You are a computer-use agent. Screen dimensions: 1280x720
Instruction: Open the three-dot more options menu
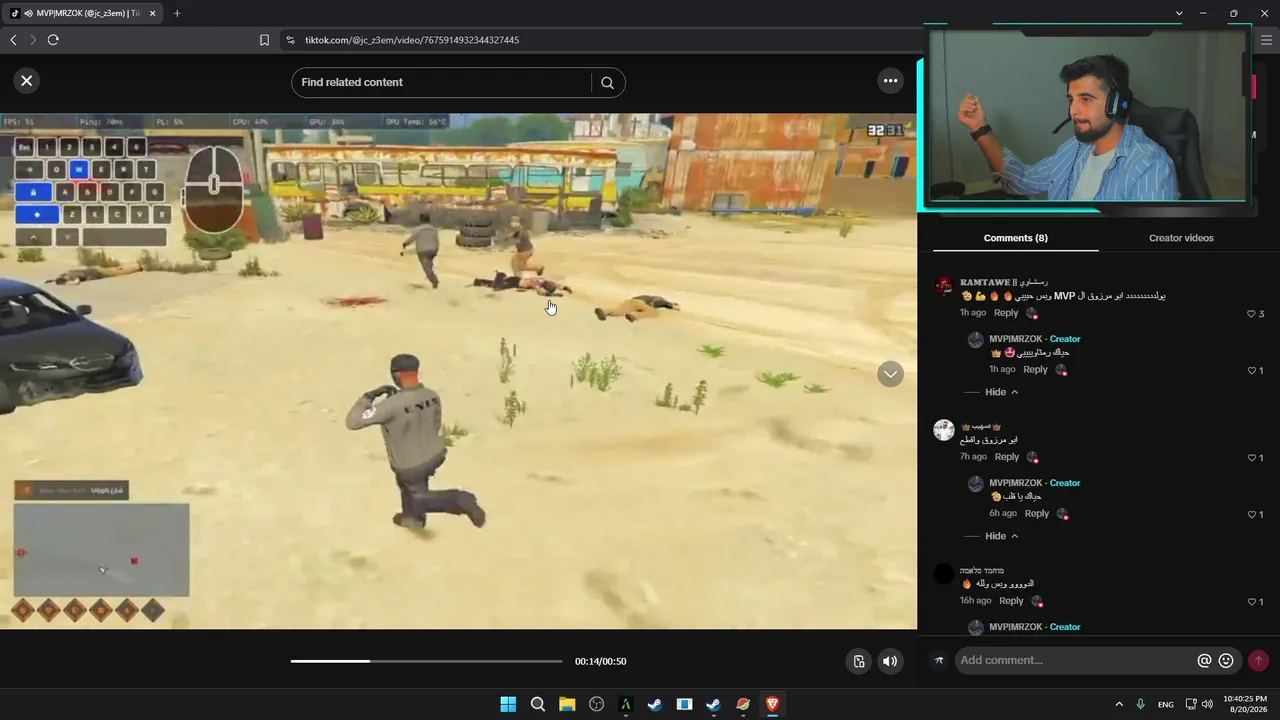(890, 81)
